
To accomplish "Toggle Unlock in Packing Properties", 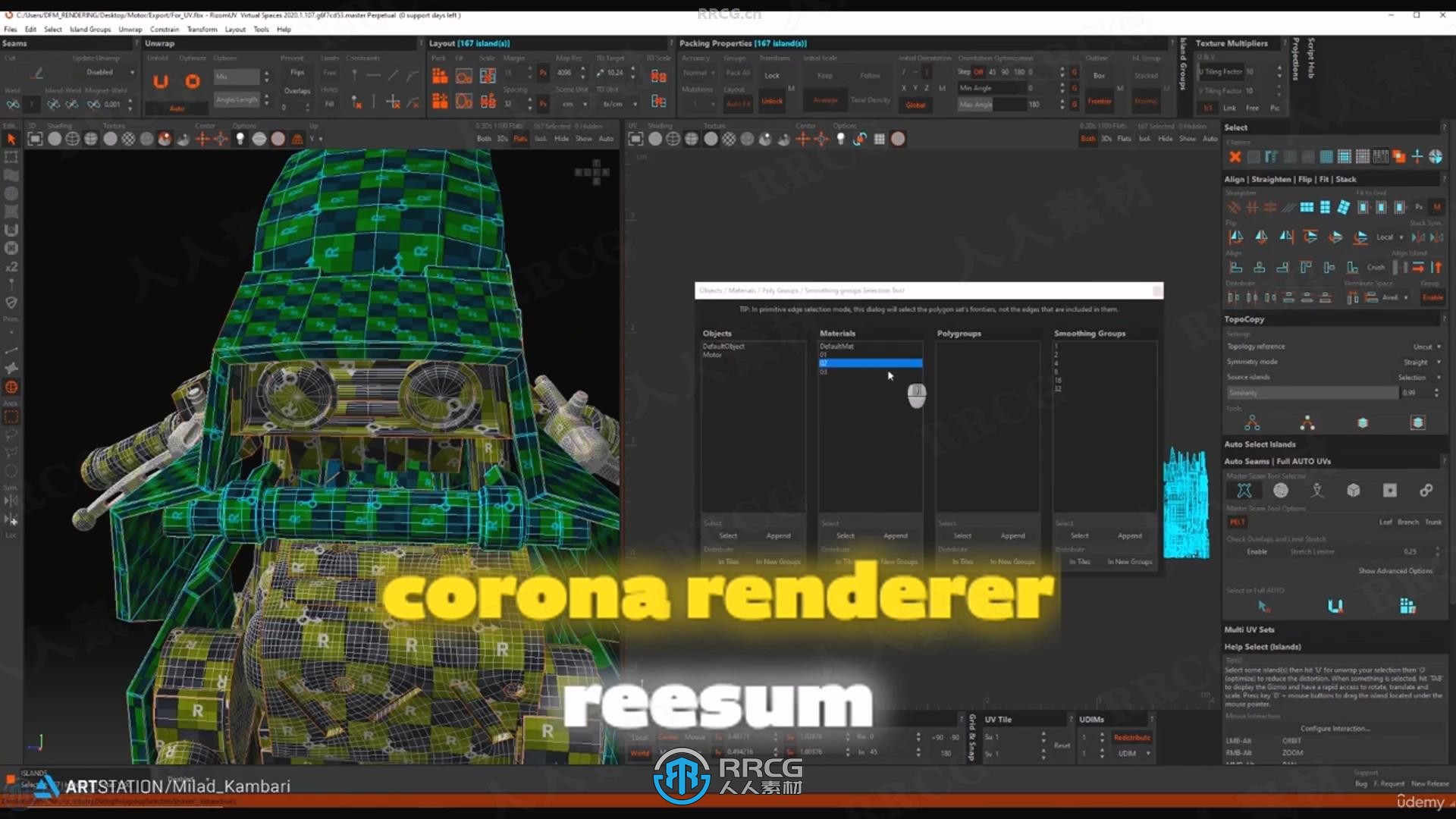I will (x=772, y=102).
